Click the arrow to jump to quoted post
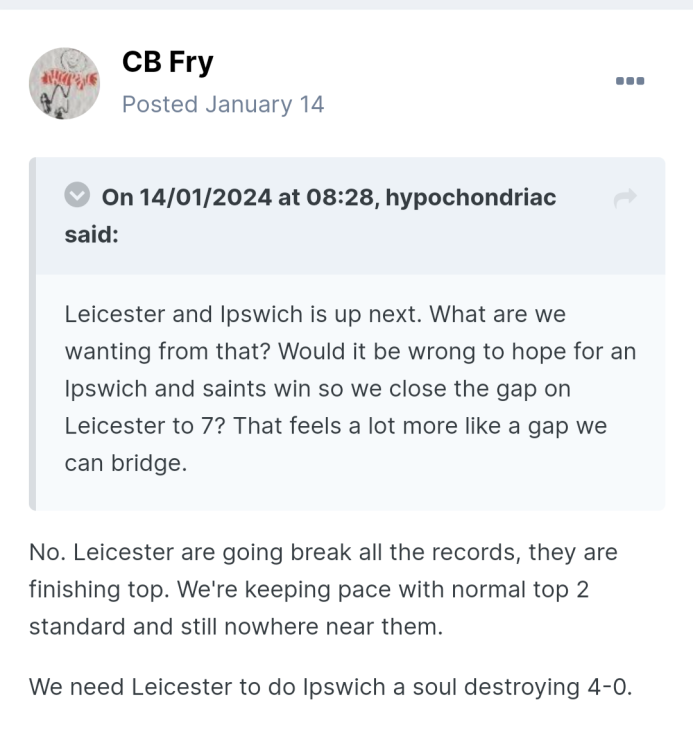This screenshot has width=693, height=750. (x=625, y=198)
